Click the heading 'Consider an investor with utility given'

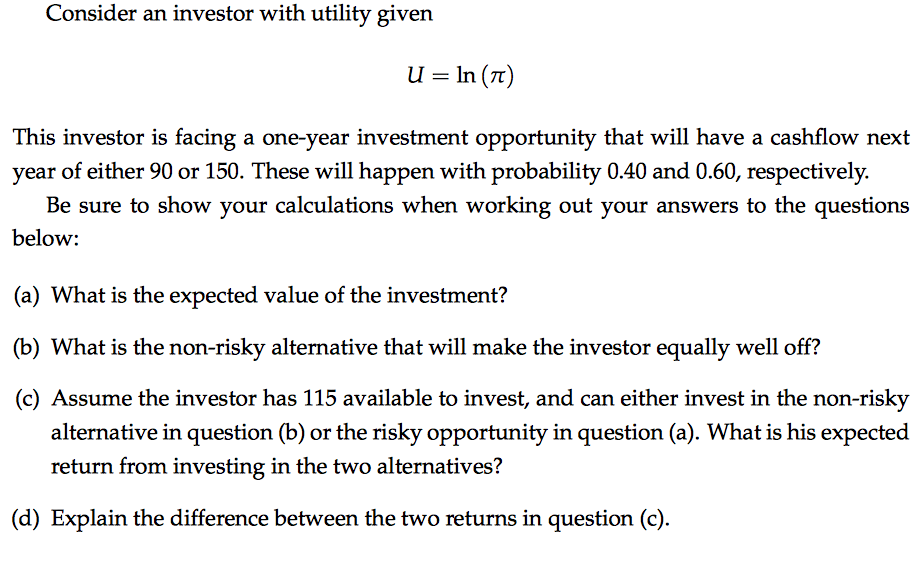click(239, 14)
